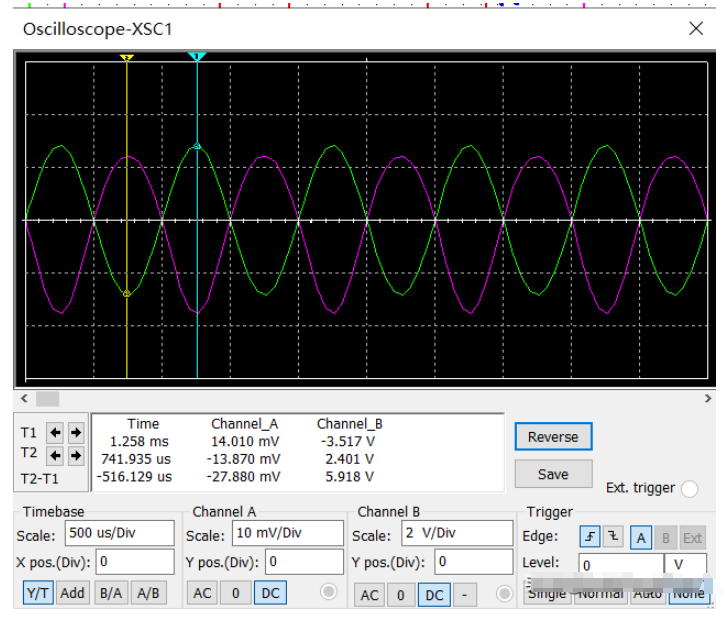725x617 pixels.
Task: Set Channel A coupling to AC
Action: 202,593
